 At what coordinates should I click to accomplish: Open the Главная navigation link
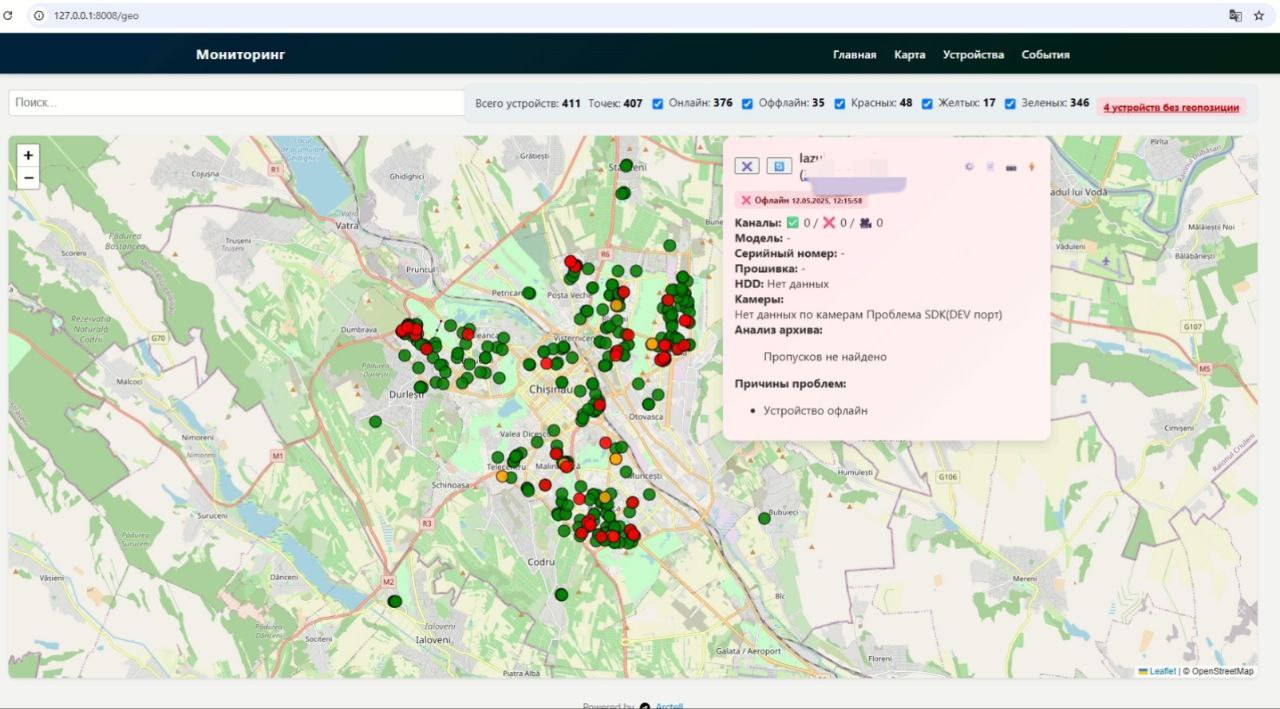click(854, 55)
